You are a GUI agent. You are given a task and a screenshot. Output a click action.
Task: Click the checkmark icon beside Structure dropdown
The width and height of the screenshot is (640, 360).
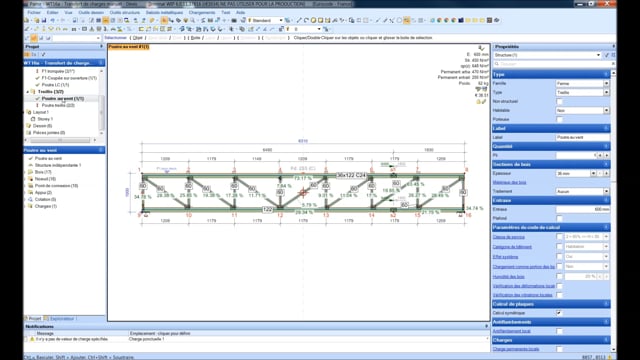[x=607, y=55]
